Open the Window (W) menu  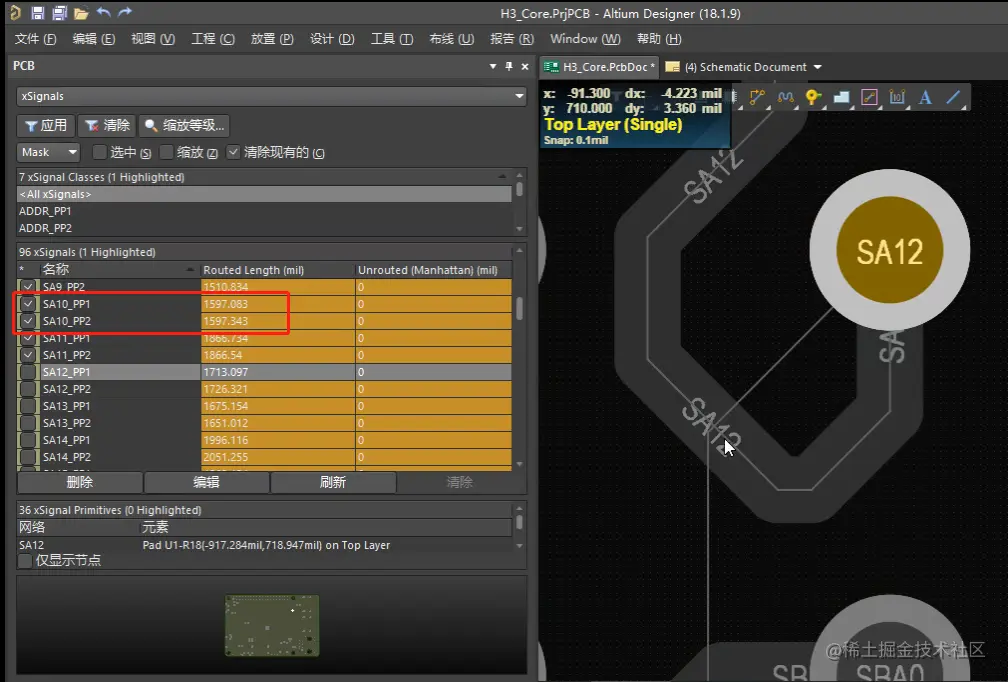[x=585, y=39]
